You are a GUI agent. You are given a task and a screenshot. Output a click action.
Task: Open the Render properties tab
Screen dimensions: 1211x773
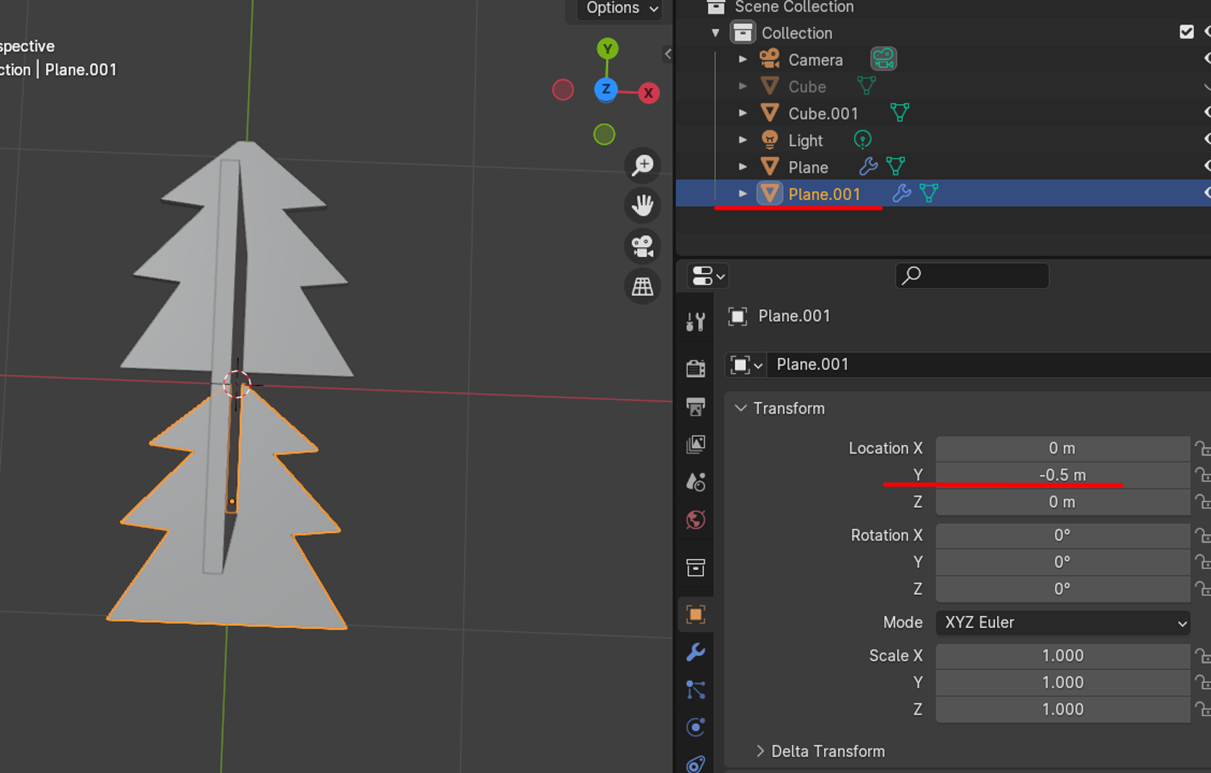coord(696,368)
